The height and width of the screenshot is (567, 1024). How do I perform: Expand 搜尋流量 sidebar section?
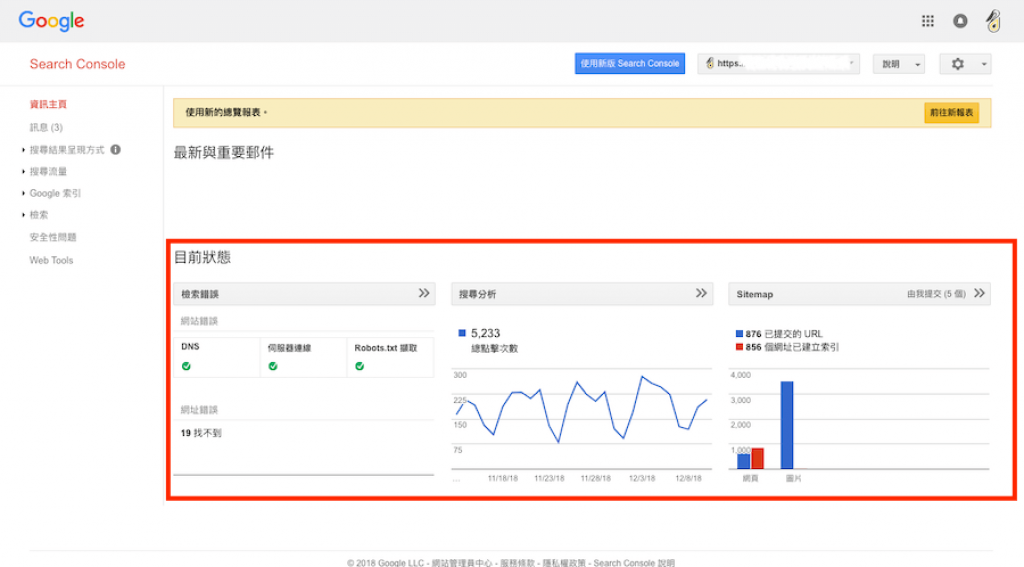pos(48,171)
